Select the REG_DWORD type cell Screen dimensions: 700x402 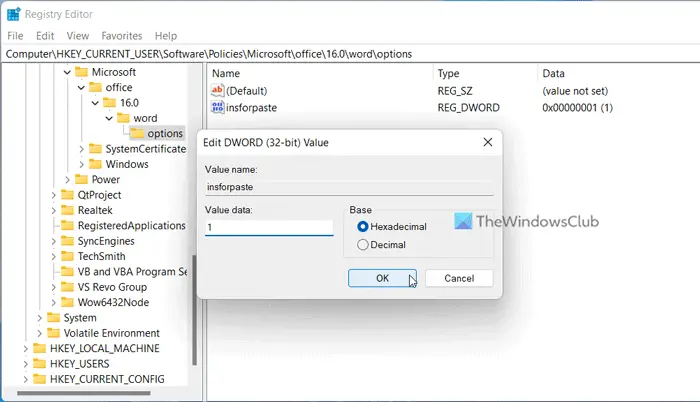(468, 108)
